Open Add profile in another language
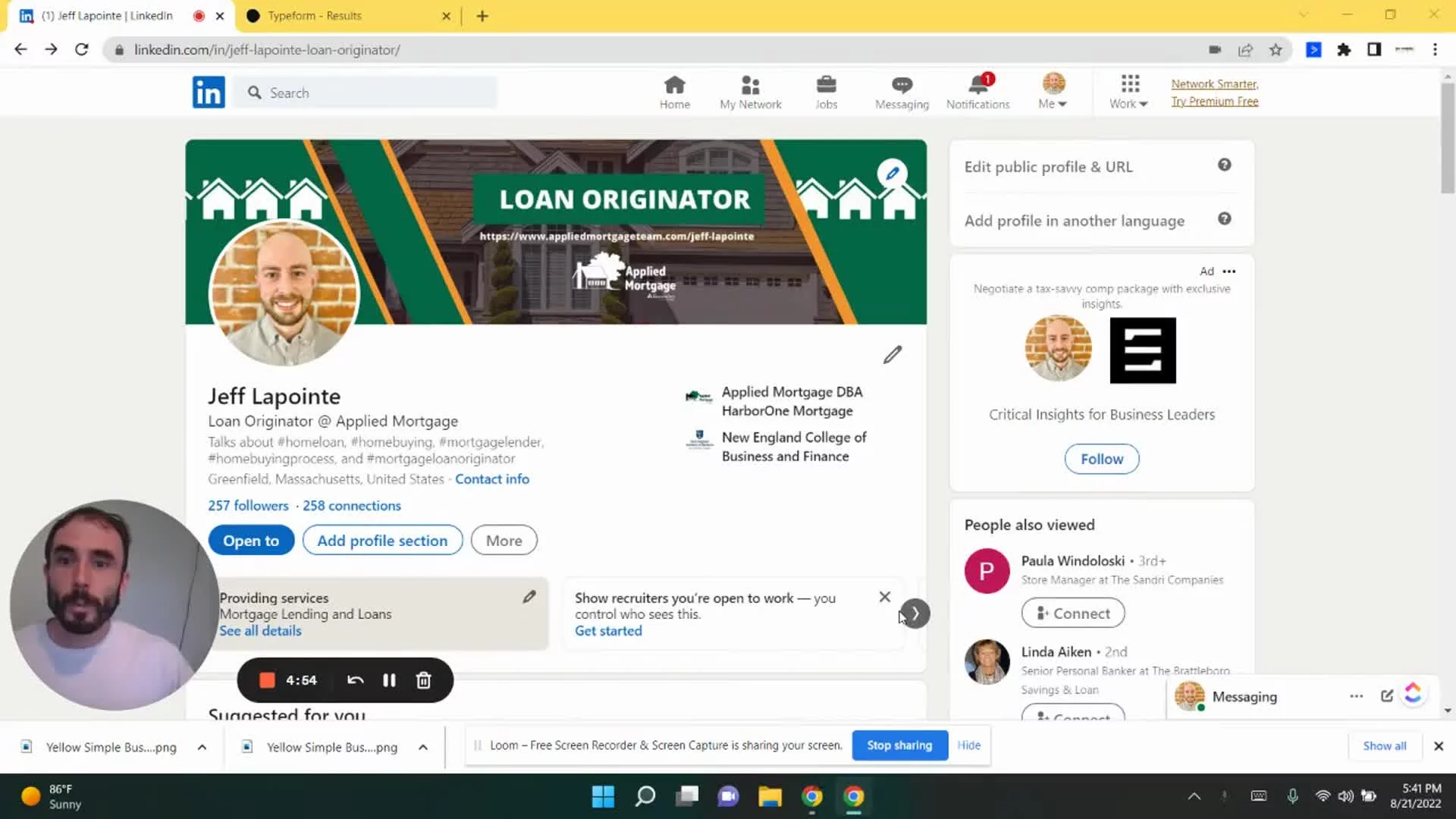This screenshot has width=1456, height=819. [x=1074, y=220]
